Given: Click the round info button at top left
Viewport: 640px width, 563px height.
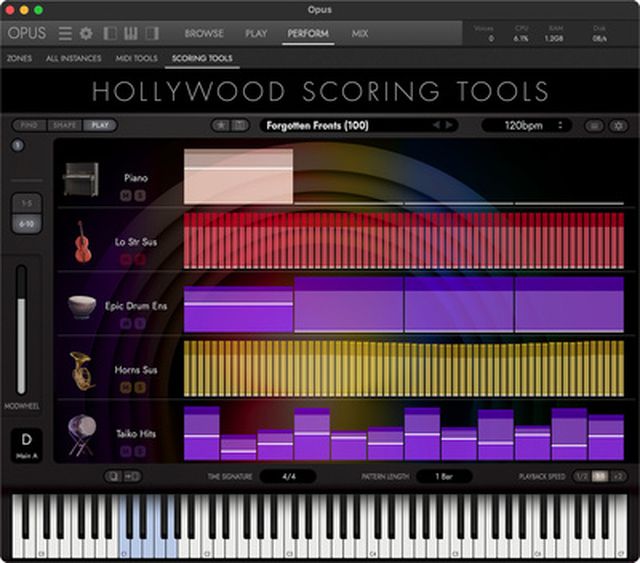Looking at the screenshot, I should (18, 145).
